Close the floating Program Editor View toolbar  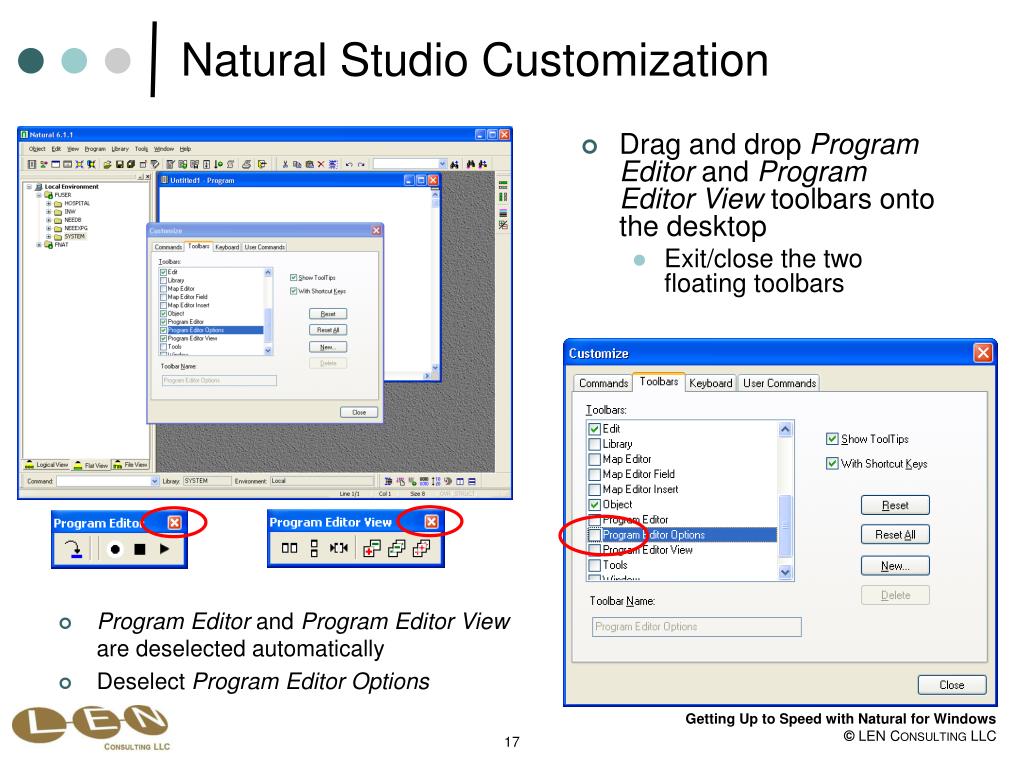[432, 521]
